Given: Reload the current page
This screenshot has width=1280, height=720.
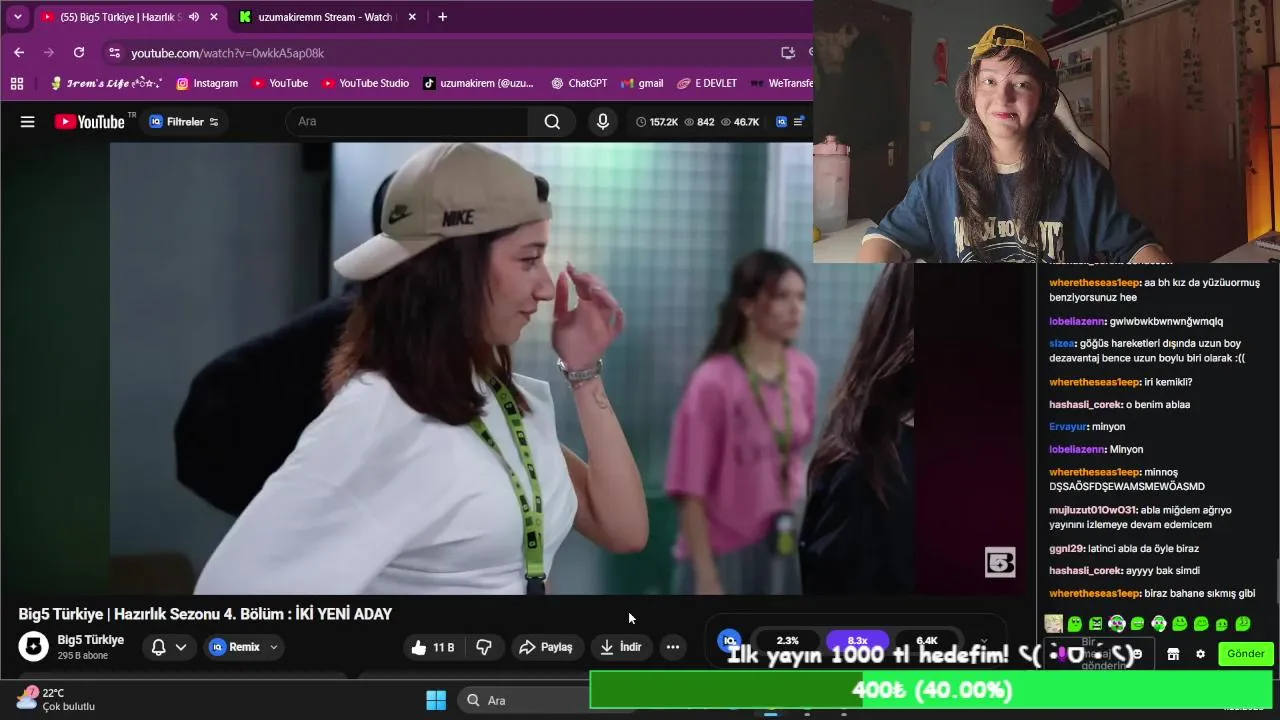Looking at the screenshot, I should pyautogui.click(x=79, y=52).
